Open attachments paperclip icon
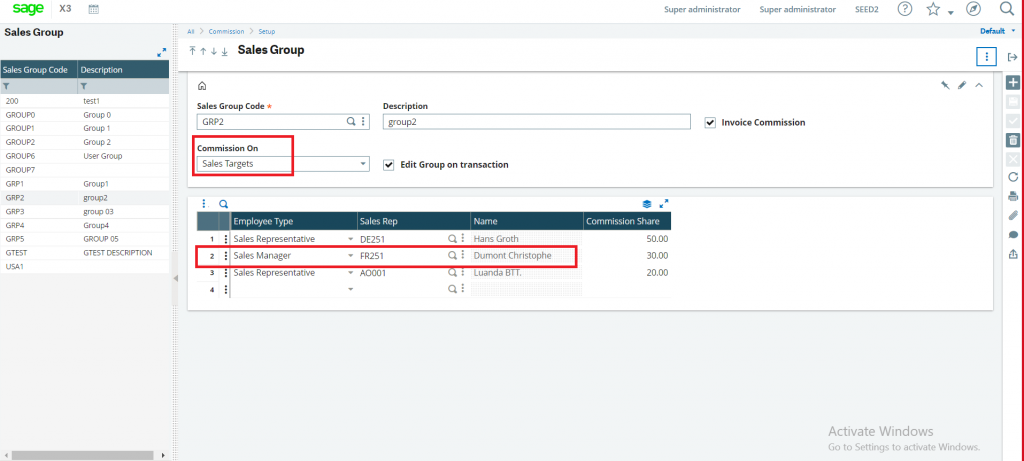Image resolution: width=1024 pixels, height=461 pixels. [1013, 215]
